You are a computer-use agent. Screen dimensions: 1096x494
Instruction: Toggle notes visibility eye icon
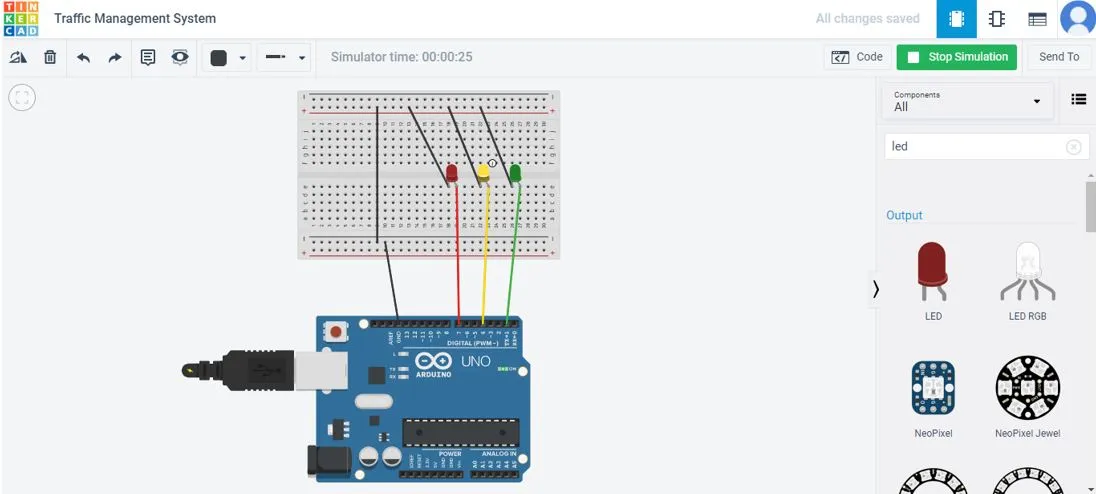pos(180,57)
